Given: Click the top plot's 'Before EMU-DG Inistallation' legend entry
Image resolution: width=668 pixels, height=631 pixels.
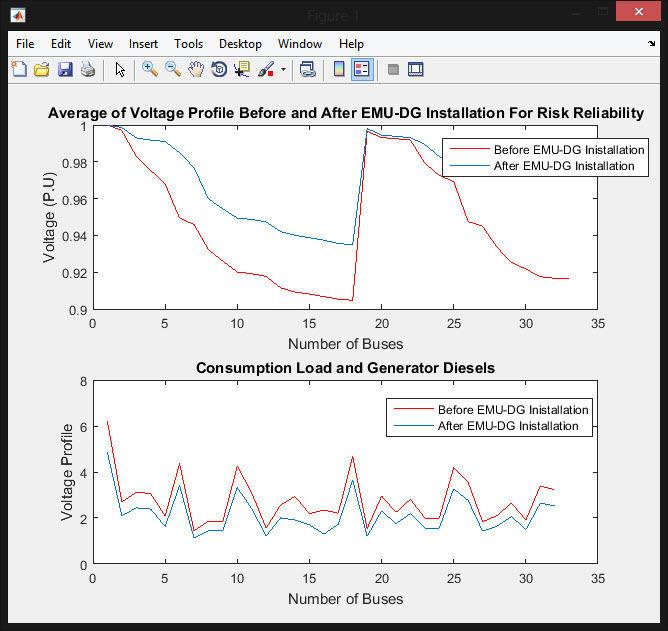Looking at the screenshot, I should tap(547, 150).
